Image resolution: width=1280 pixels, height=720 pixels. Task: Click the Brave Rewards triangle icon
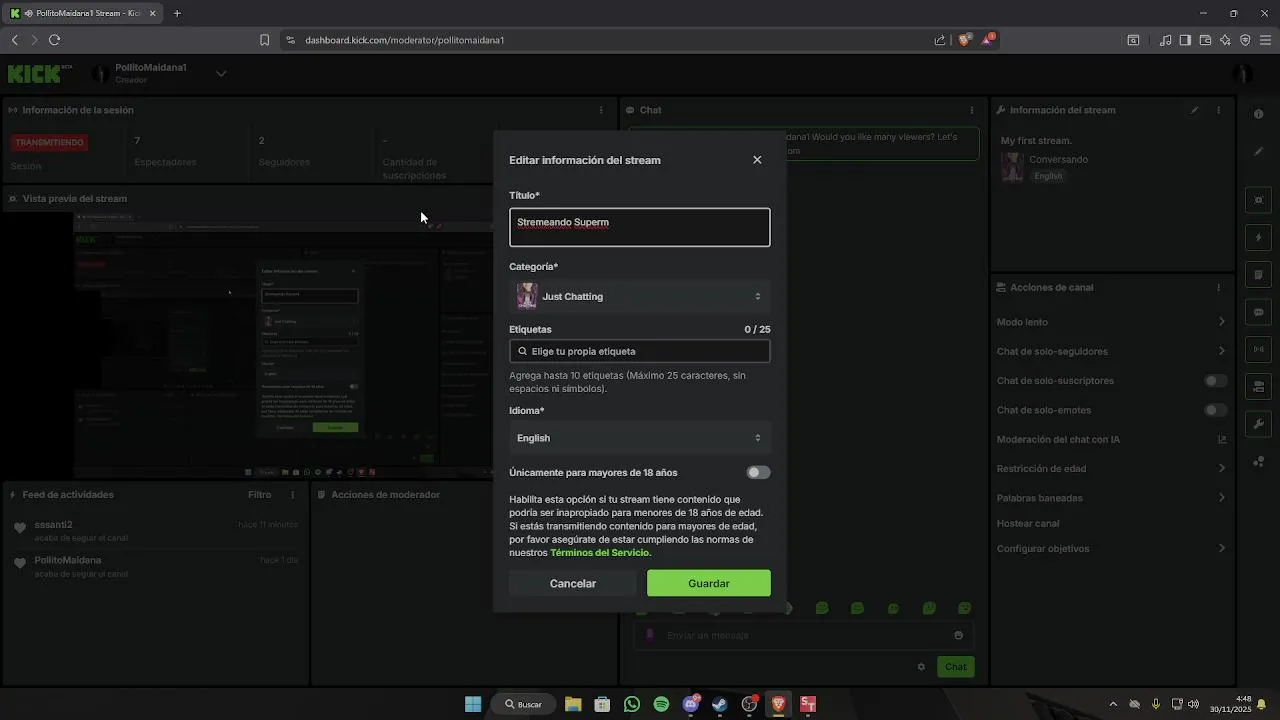988,40
